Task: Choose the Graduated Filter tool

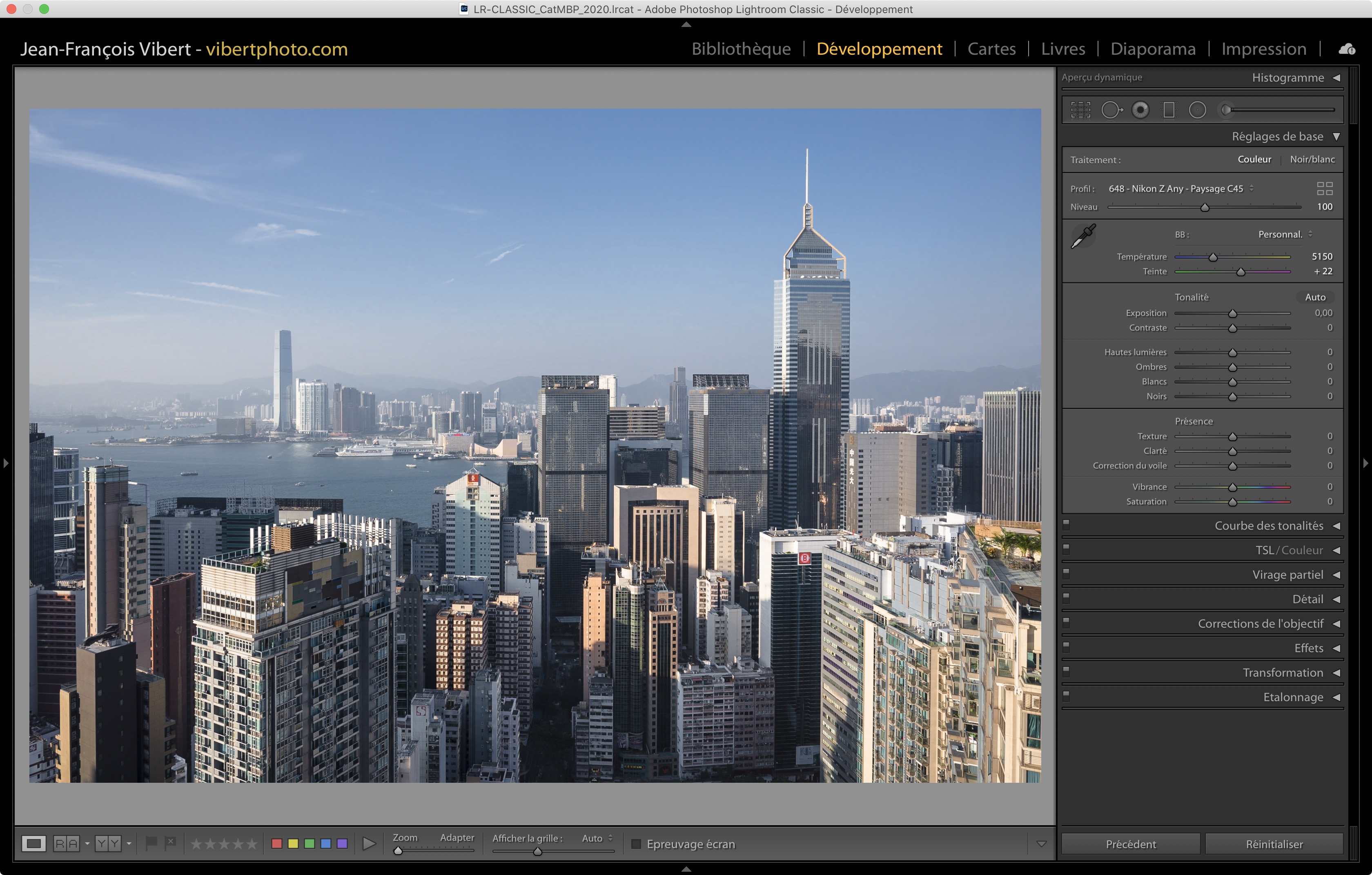Action: [1169, 110]
